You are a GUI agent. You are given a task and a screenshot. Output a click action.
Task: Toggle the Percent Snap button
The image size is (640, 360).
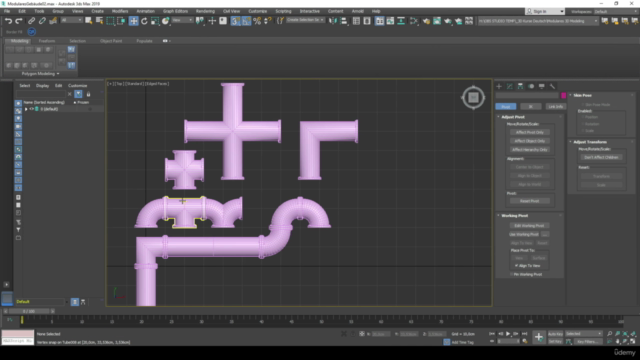point(257,21)
